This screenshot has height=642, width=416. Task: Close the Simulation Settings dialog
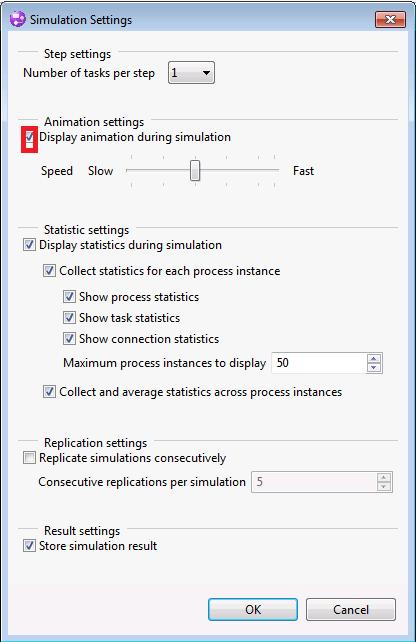click(x=390, y=19)
